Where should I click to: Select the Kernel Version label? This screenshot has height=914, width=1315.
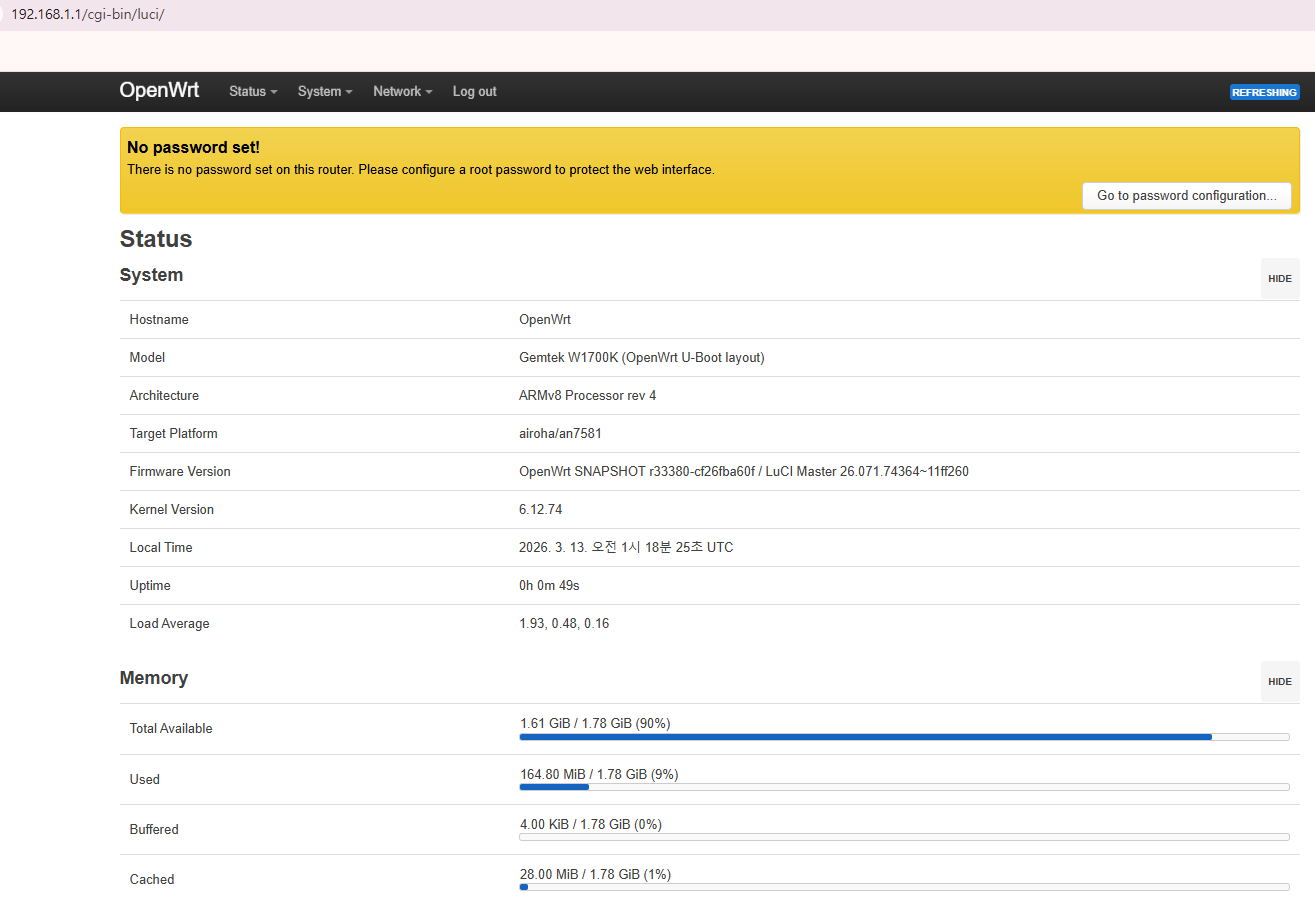(x=172, y=510)
